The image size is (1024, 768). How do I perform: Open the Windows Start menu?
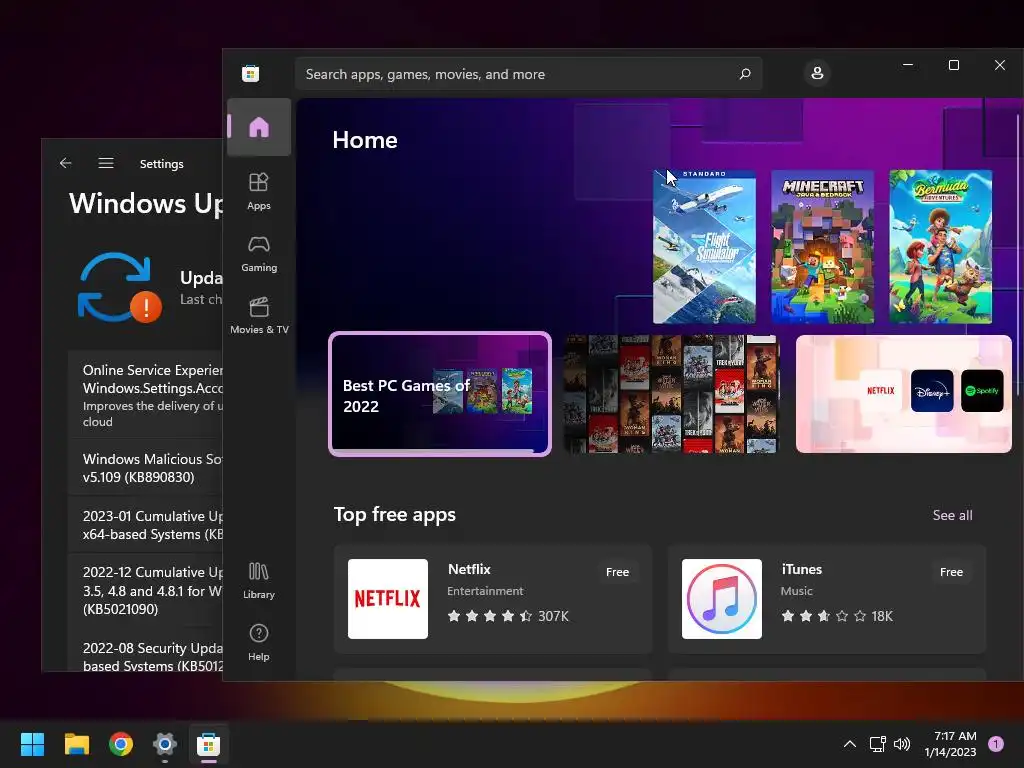click(x=32, y=744)
